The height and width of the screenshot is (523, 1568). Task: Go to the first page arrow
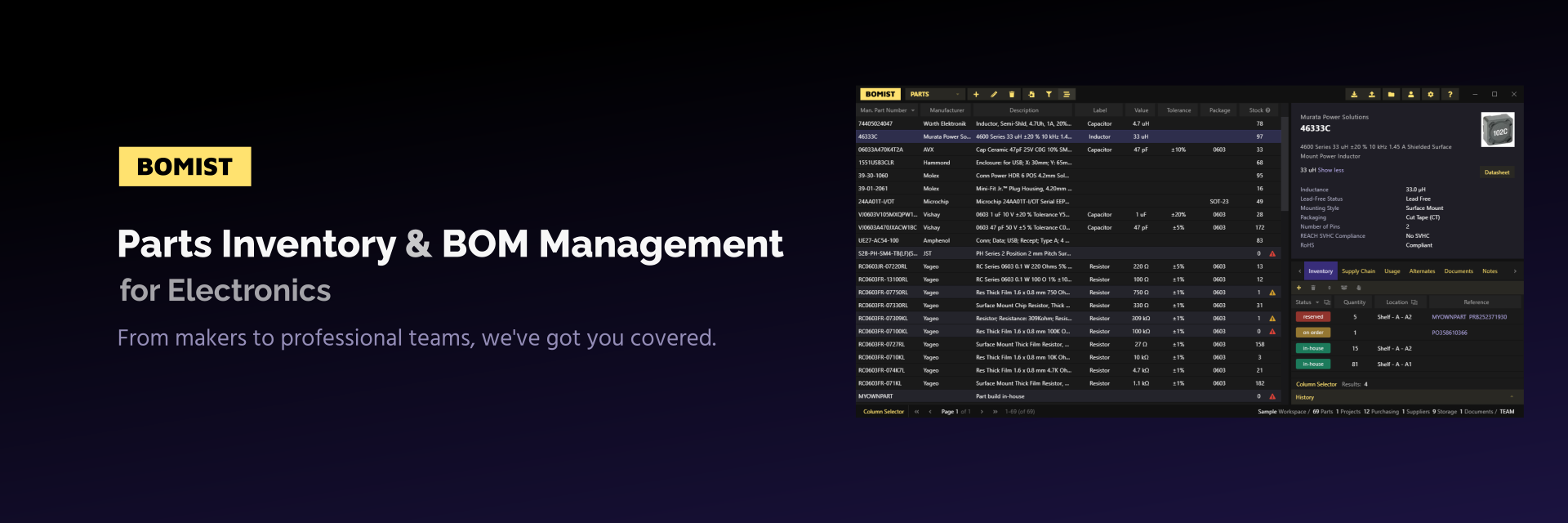tap(916, 412)
